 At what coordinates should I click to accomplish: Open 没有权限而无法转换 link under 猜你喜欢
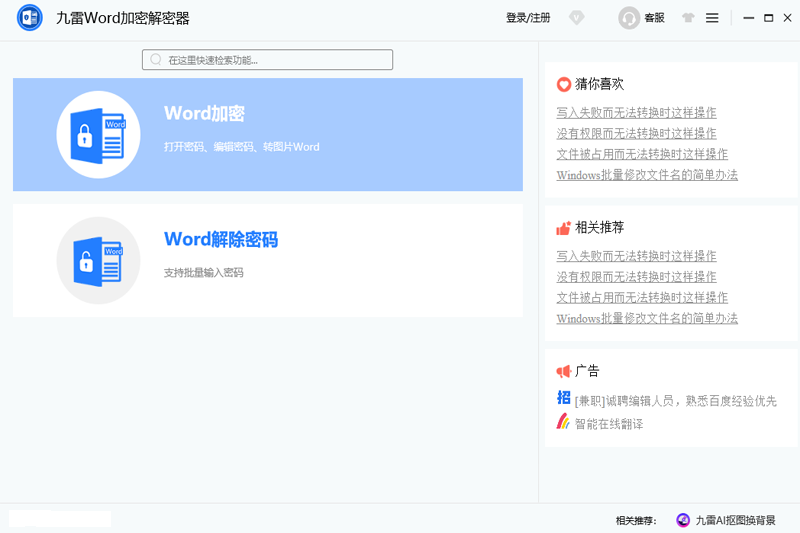click(x=636, y=134)
